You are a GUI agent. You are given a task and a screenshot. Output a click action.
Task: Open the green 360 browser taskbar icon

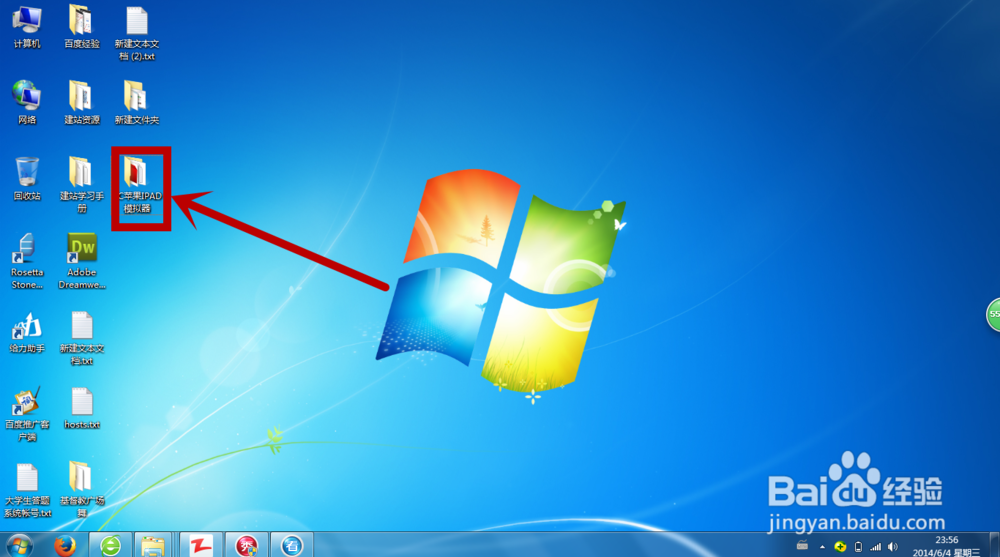(110, 546)
